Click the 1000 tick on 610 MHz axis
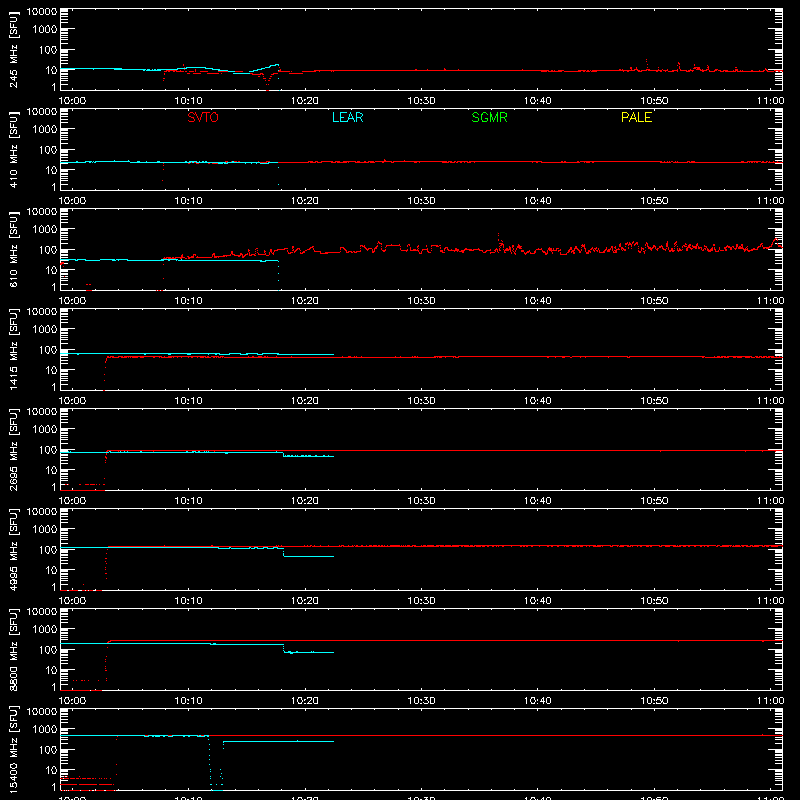Image resolution: width=800 pixels, height=800 pixels. 45,230
